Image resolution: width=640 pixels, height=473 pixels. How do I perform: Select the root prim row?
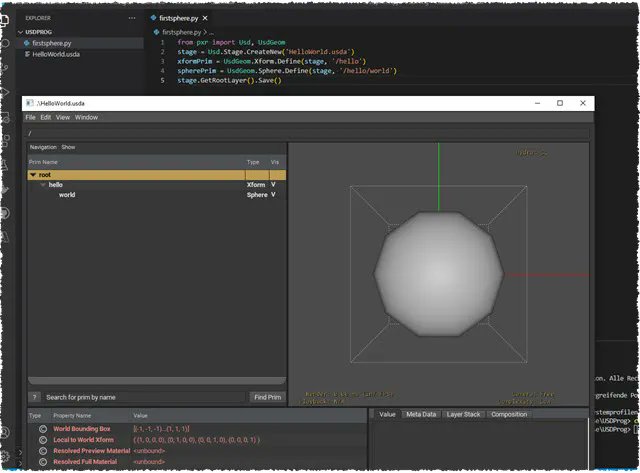pos(157,175)
